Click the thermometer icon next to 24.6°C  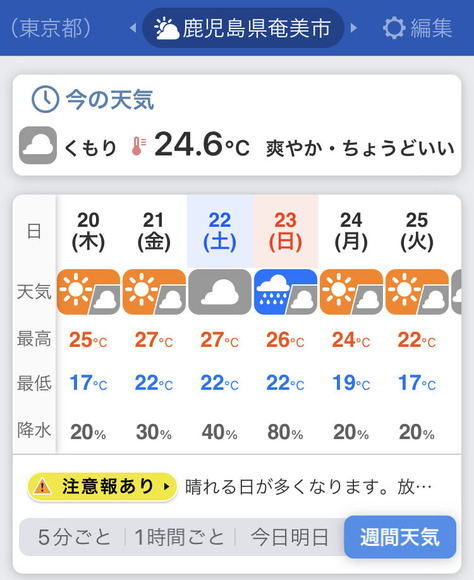point(139,146)
